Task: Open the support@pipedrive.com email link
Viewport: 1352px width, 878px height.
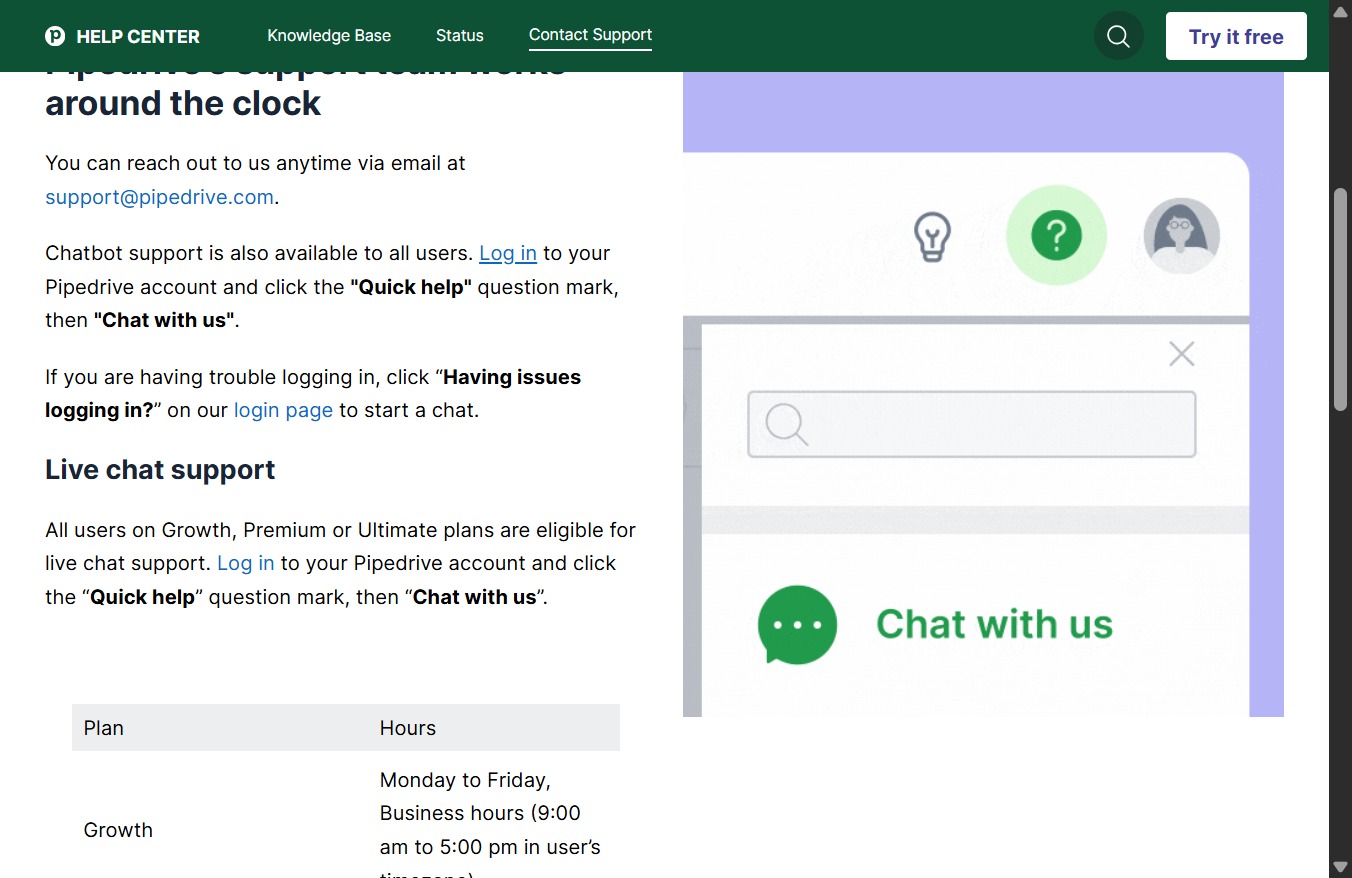Action: [159, 197]
